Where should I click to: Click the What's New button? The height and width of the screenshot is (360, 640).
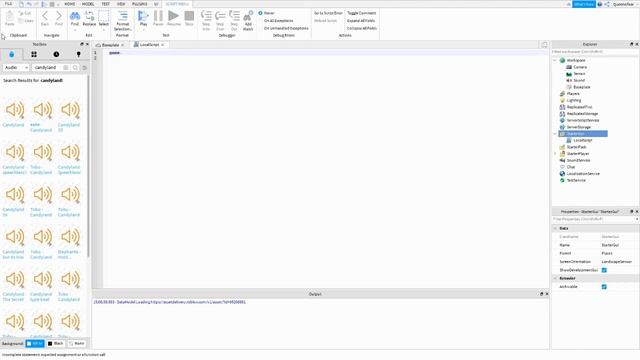584,4
